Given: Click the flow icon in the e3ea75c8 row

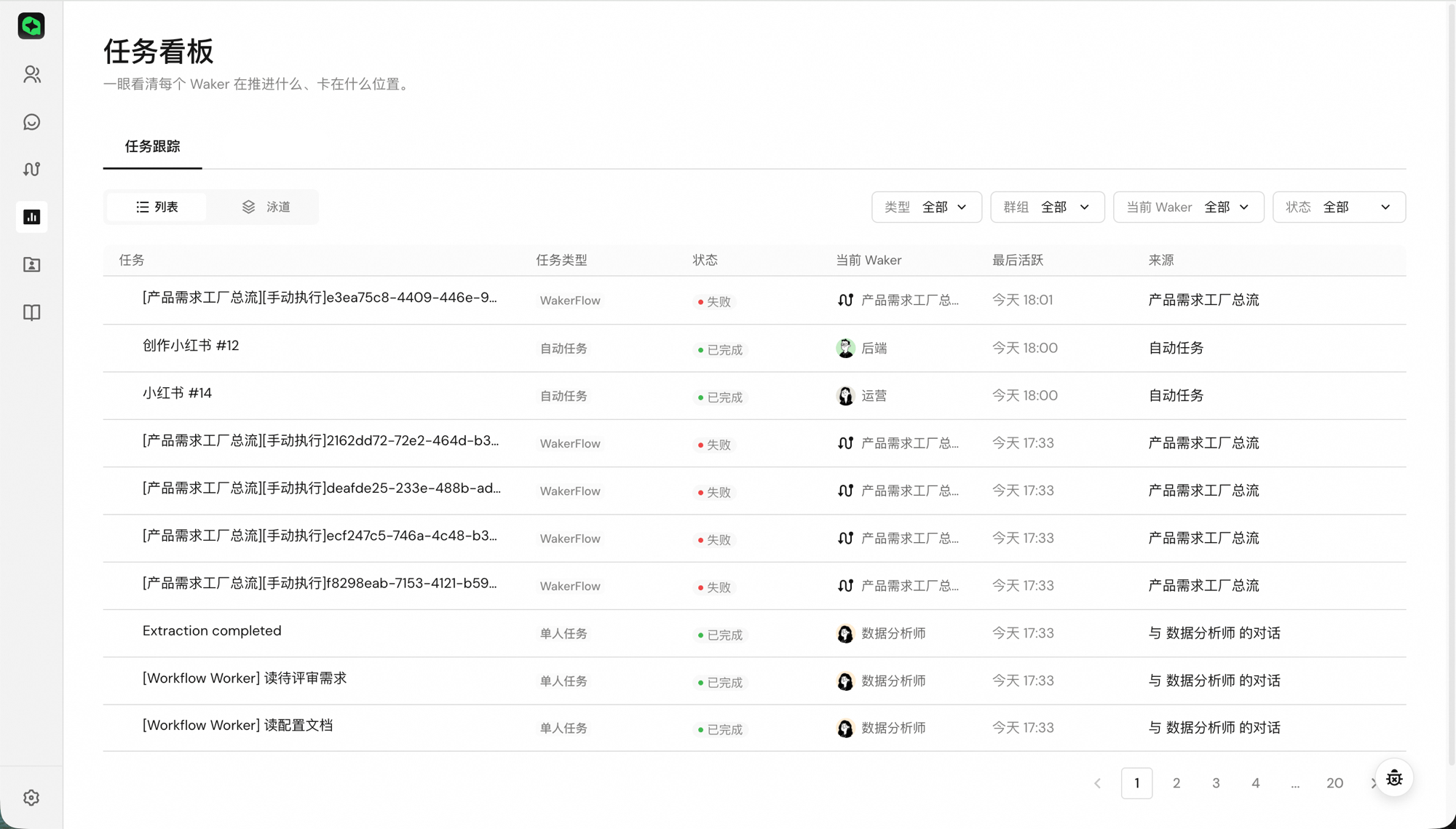Looking at the screenshot, I should pos(845,300).
